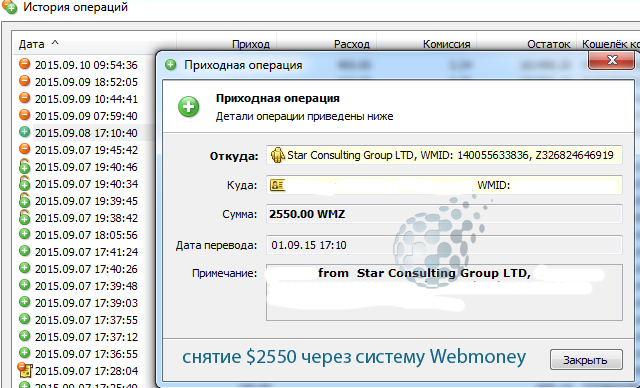Click the Сумма field showing 2550.00 WMZ
The width and height of the screenshot is (640, 388).
[x=444, y=214]
